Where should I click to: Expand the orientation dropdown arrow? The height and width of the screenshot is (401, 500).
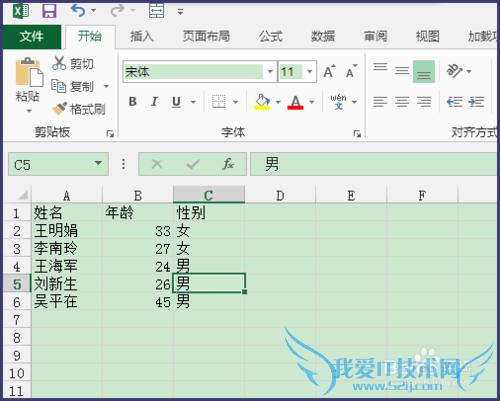[x=469, y=71]
